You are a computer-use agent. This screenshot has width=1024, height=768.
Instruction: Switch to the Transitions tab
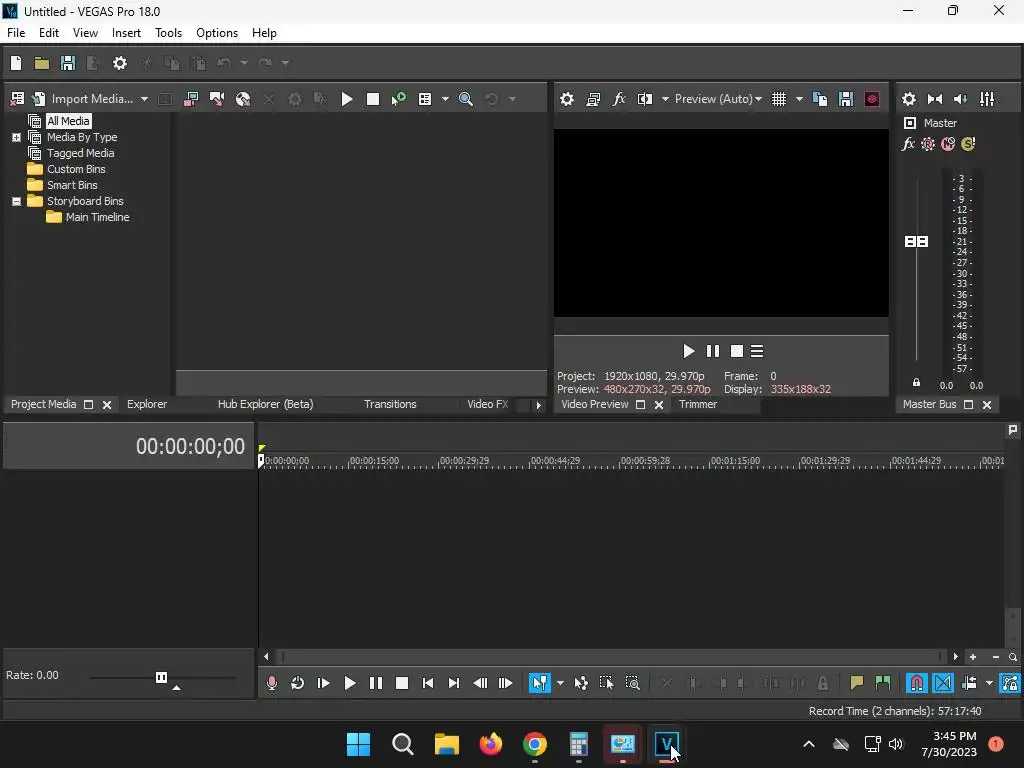point(390,404)
